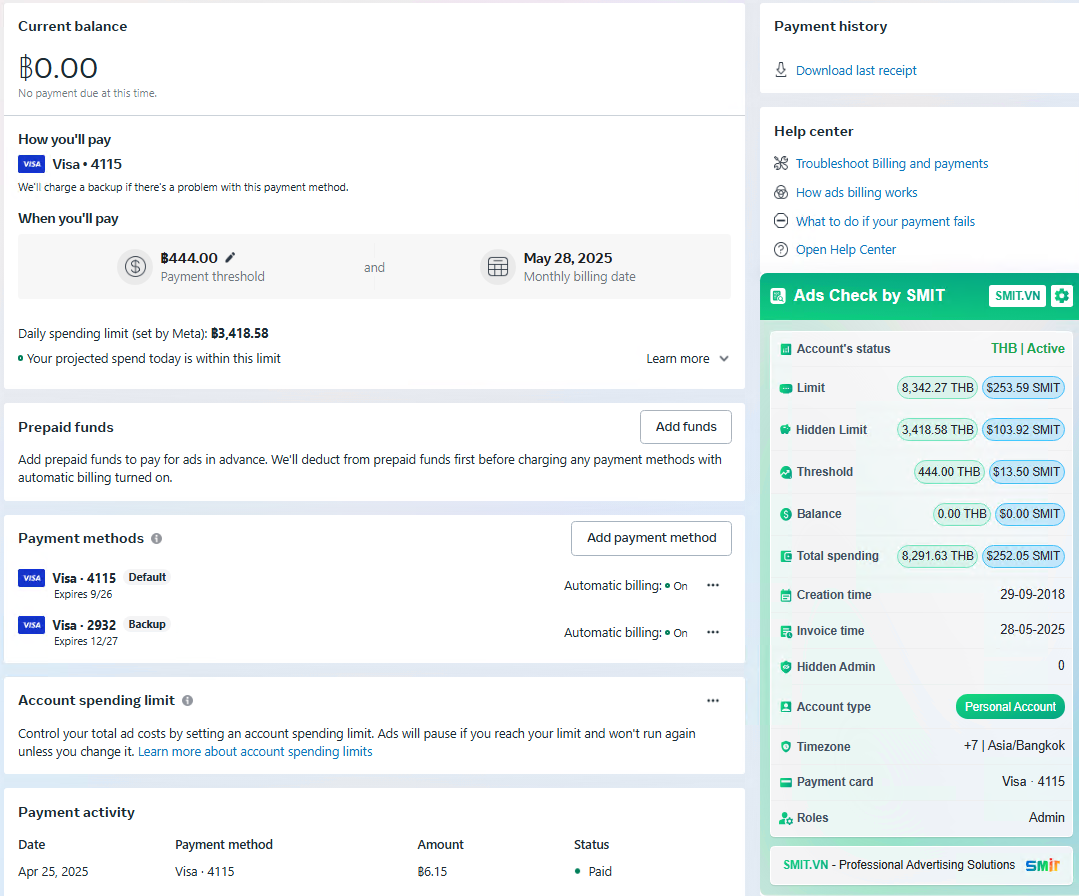Click the $103.92 SMIT pill
Image resolution: width=1079 pixels, height=896 pixels.
click(1023, 429)
